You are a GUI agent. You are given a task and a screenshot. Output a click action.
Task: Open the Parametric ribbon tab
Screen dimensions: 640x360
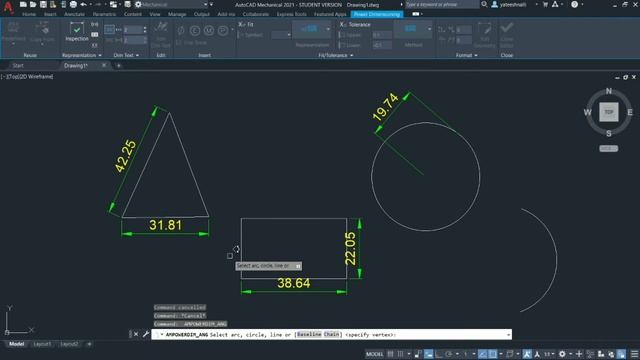(x=104, y=14)
